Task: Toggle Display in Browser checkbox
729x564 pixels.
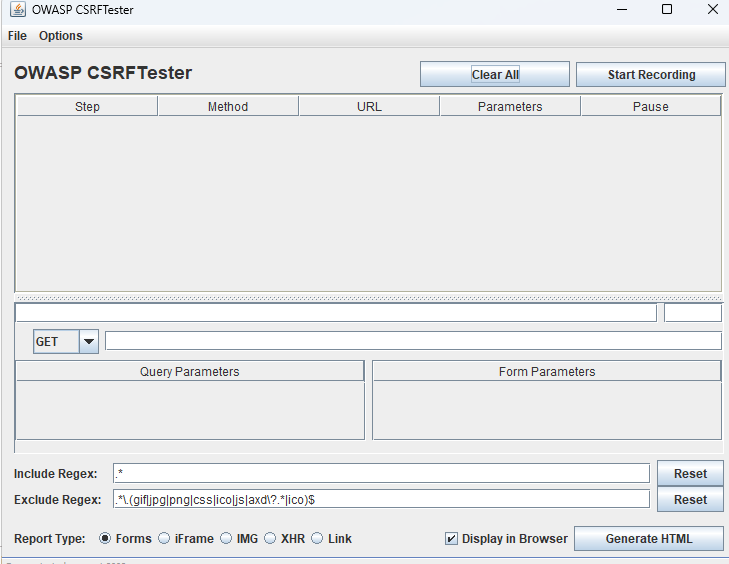Action: tap(451, 538)
